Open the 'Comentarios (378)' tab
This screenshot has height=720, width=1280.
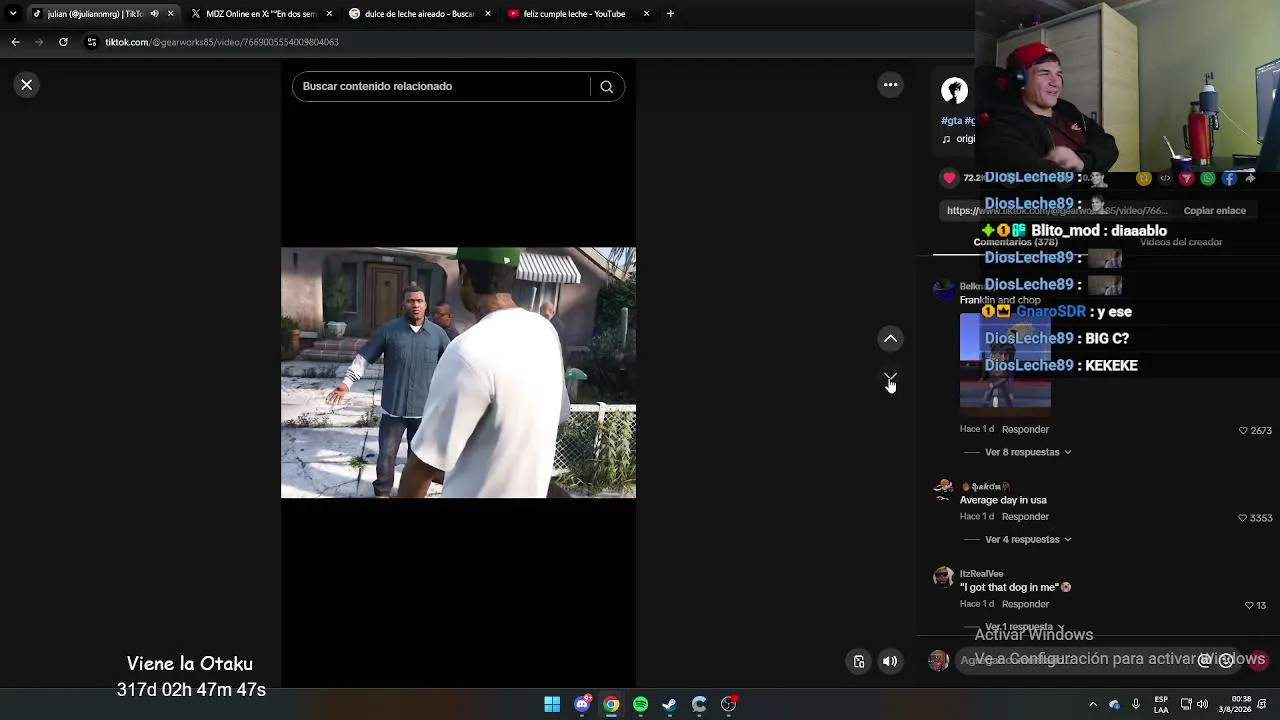(x=1015, y=242)
